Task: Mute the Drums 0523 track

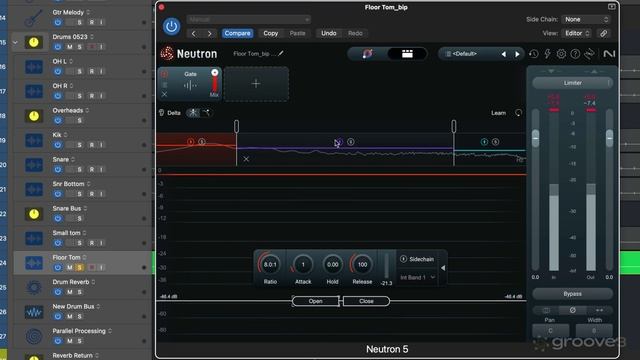Action: 69,47
